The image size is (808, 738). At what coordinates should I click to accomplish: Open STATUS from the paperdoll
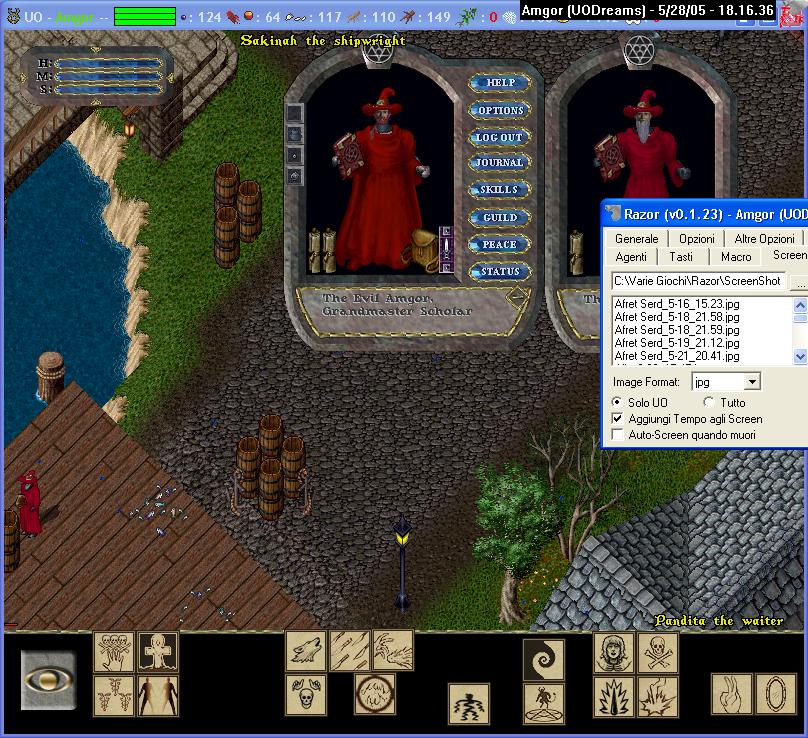(499, 271)
